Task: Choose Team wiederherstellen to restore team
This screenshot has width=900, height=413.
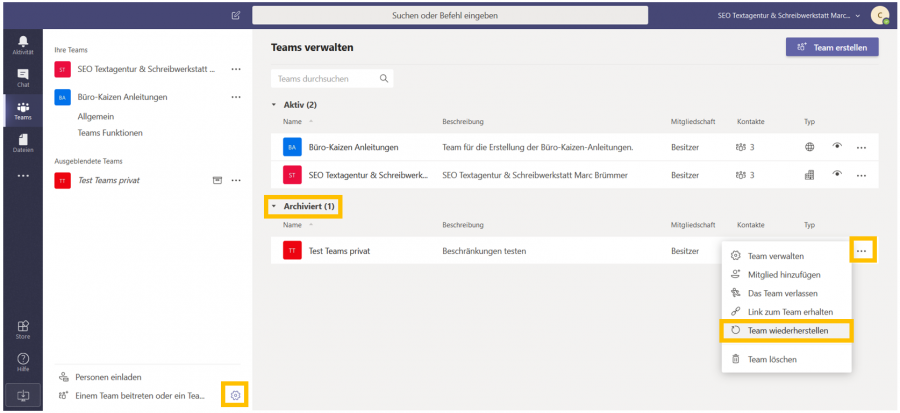Action: click(x=786, y=330)
